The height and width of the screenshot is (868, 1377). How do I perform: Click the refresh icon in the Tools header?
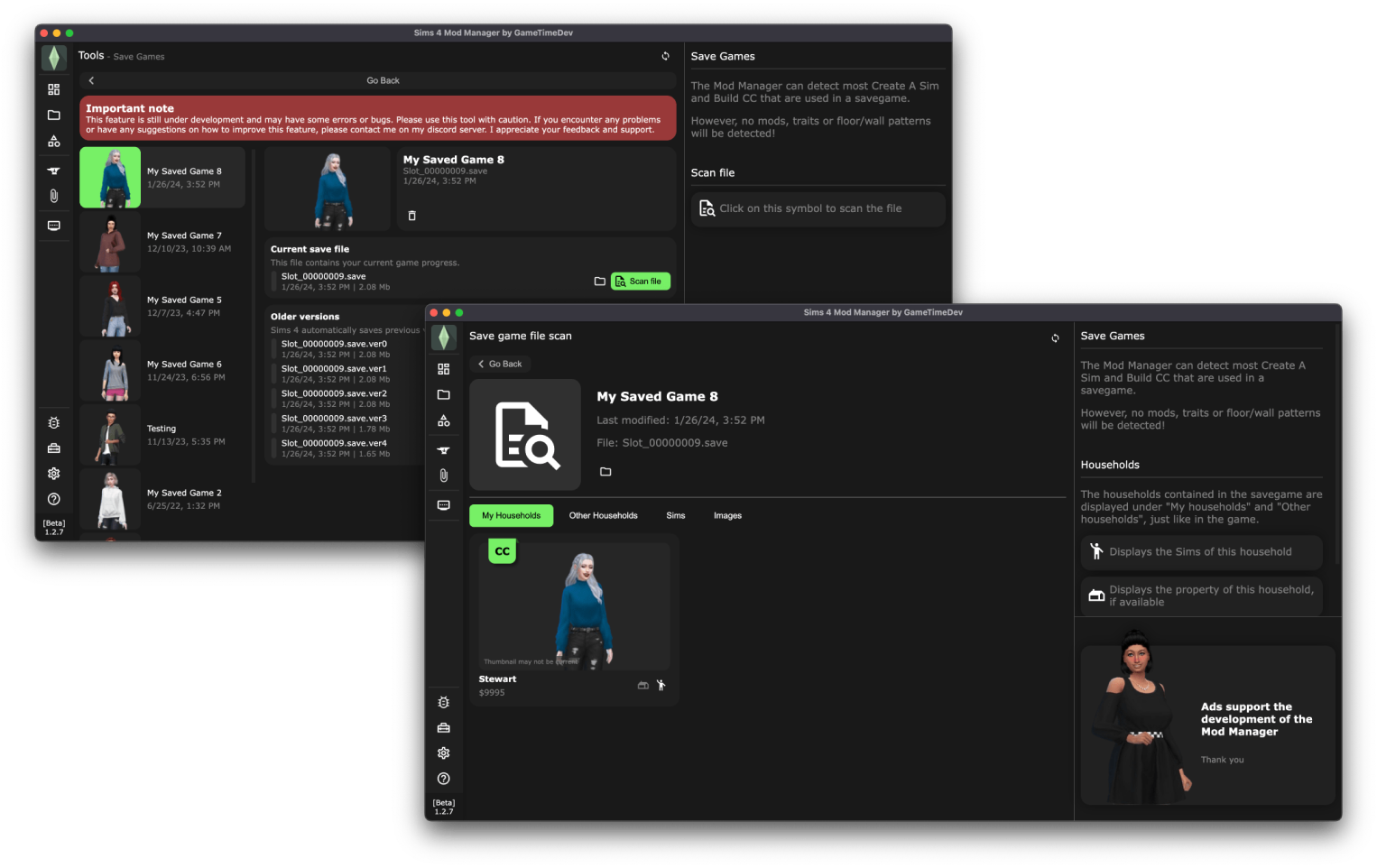pyautogui.click(x=666, y=55)
